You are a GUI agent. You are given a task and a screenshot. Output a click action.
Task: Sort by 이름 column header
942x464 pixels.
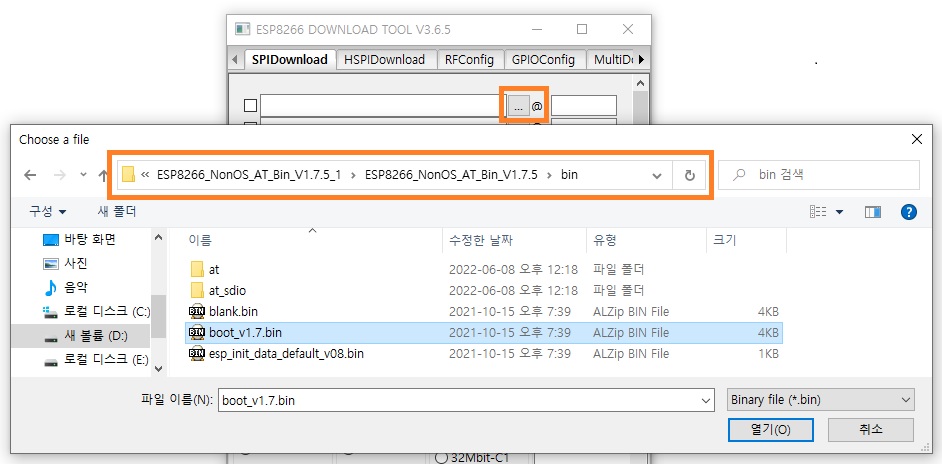pyautogui.click(x=200, y=240)
